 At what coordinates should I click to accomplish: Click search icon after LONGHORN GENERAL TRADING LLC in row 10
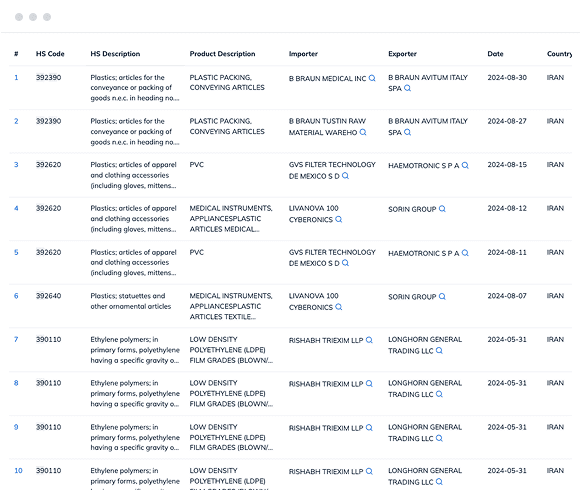[439, 482]
